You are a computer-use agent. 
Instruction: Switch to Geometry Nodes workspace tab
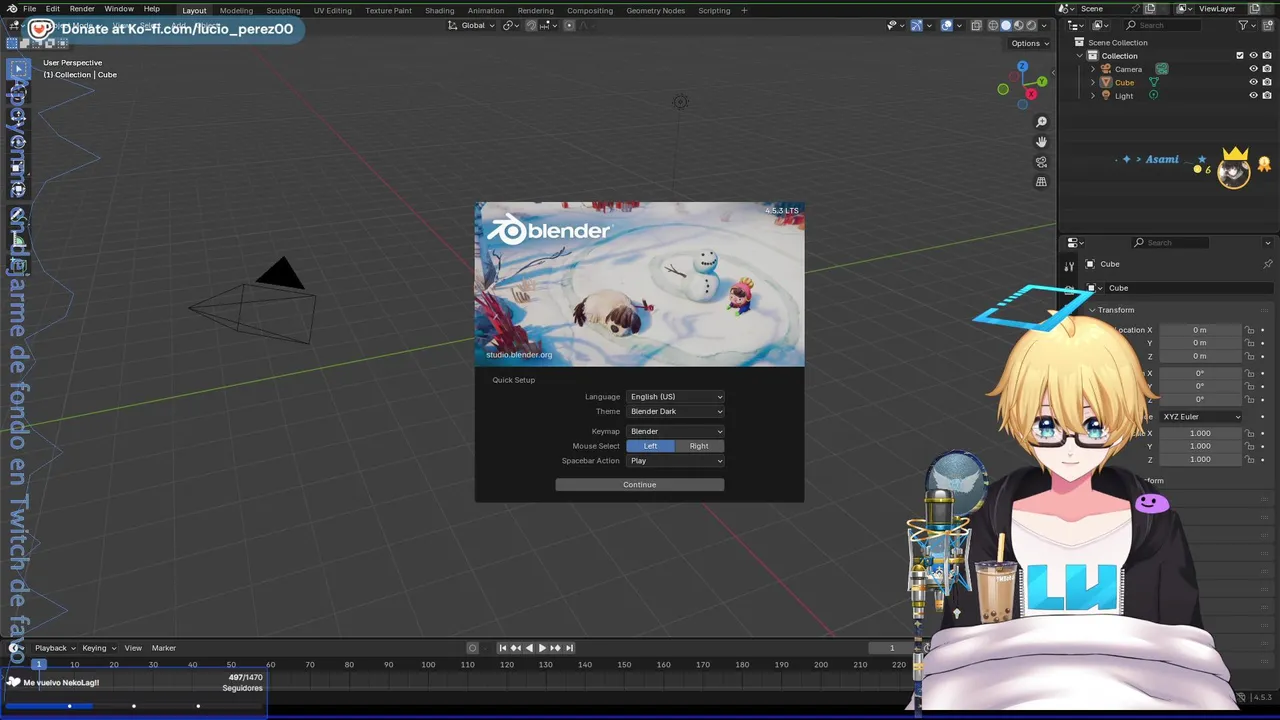[655, 10]
